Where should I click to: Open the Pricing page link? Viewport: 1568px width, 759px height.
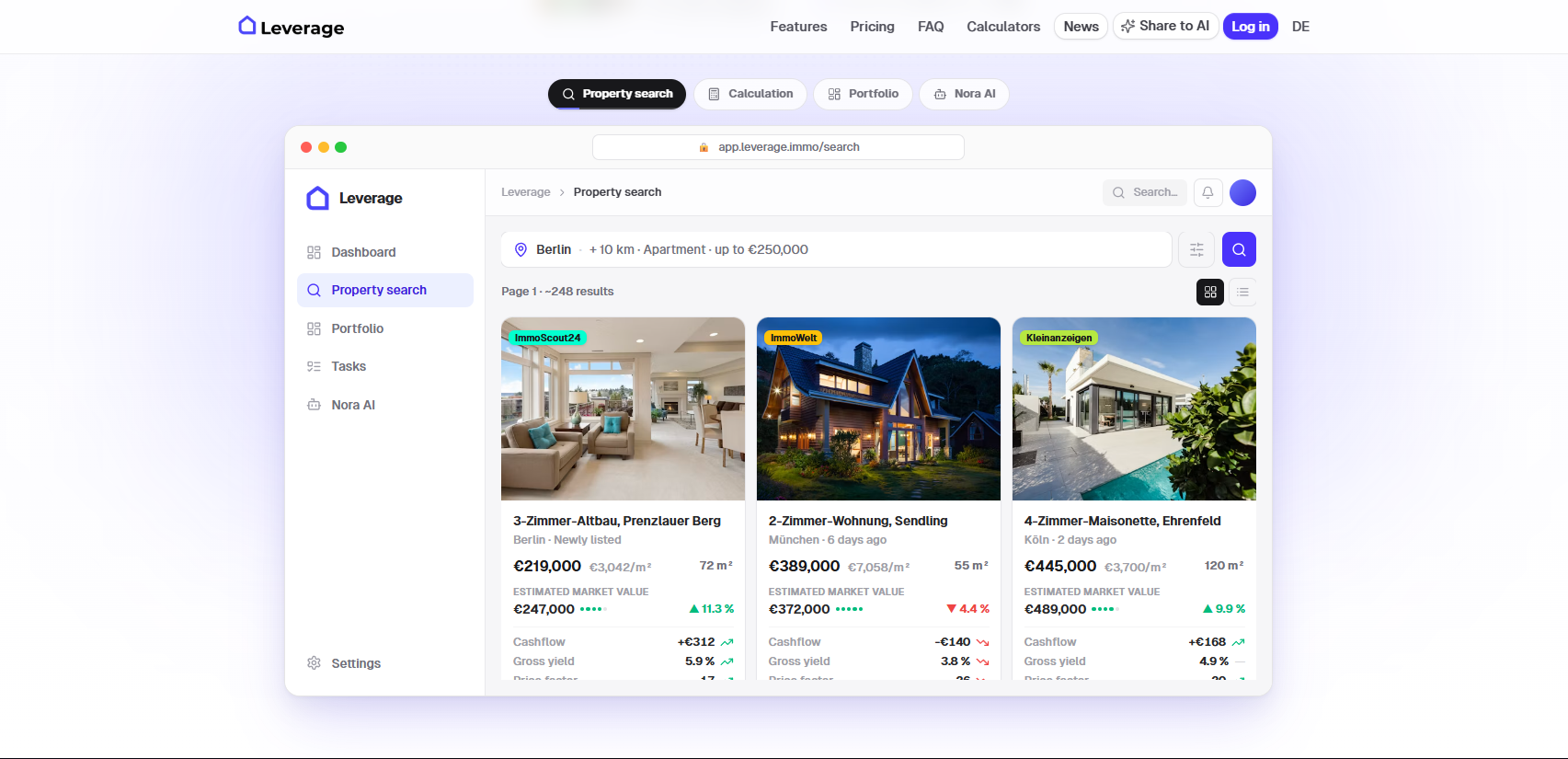872,27
